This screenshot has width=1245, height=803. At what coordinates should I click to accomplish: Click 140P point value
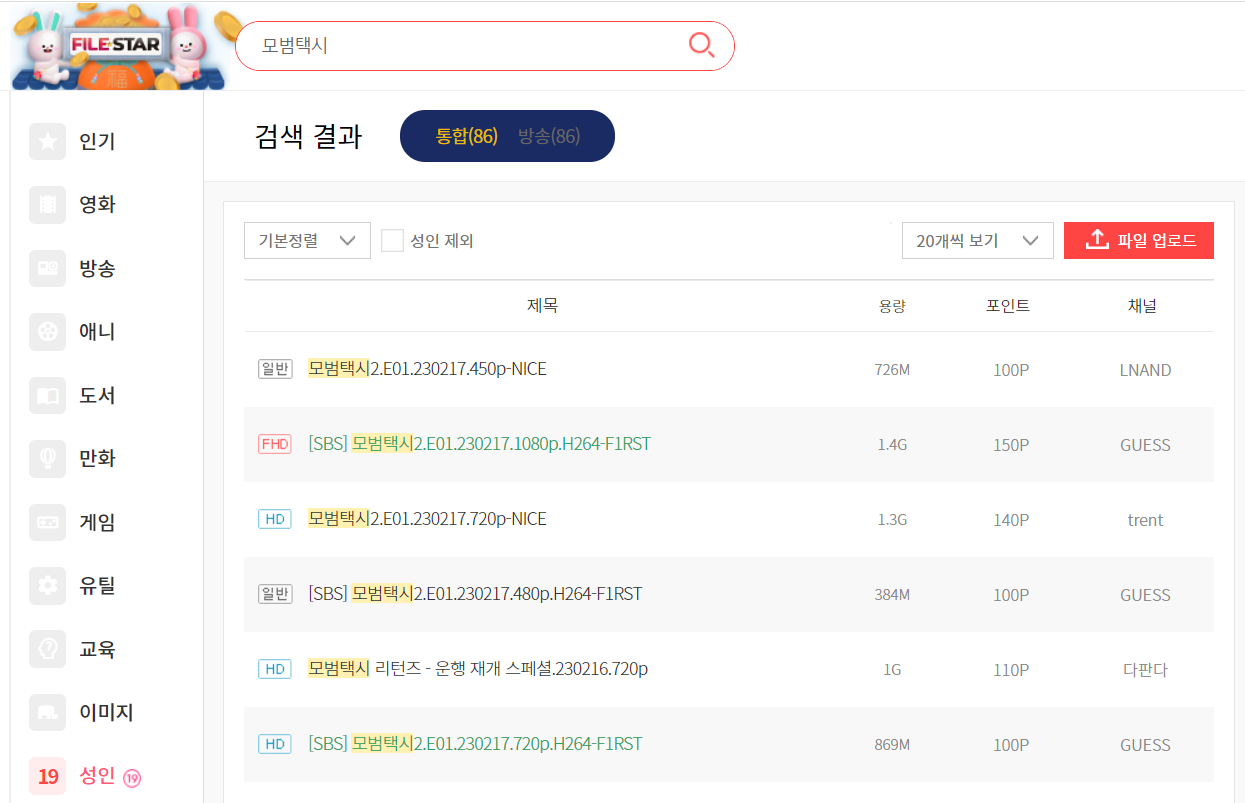[x=1011, y=520]
